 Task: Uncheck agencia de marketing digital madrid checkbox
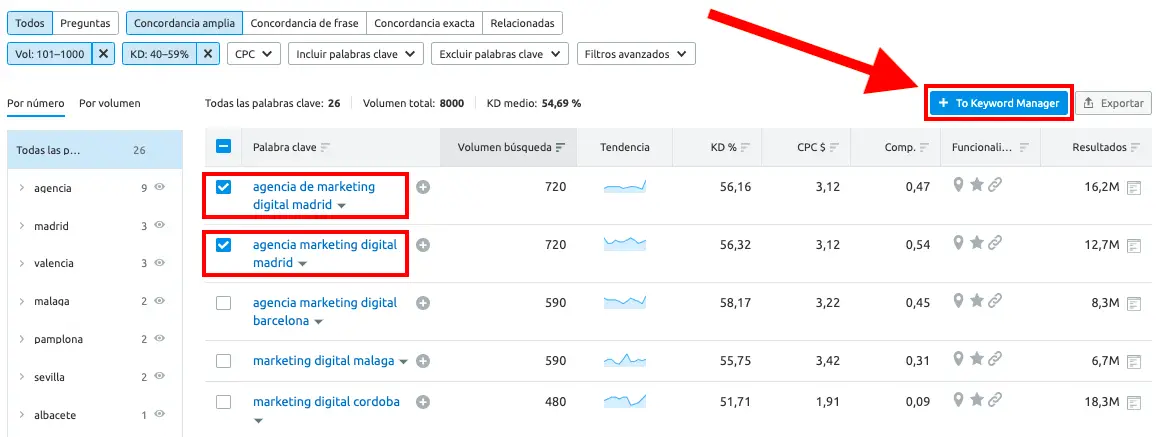224,187
